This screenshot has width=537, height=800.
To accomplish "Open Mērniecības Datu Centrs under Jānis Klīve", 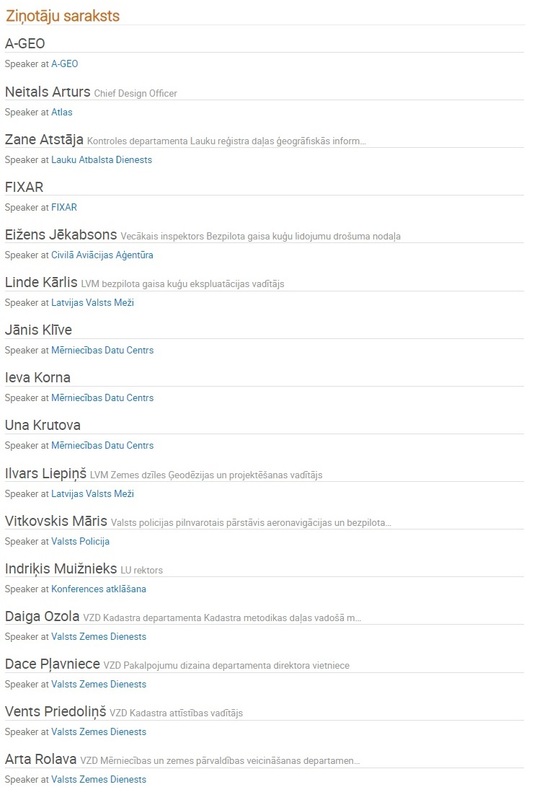I will (x=102, y=350).
